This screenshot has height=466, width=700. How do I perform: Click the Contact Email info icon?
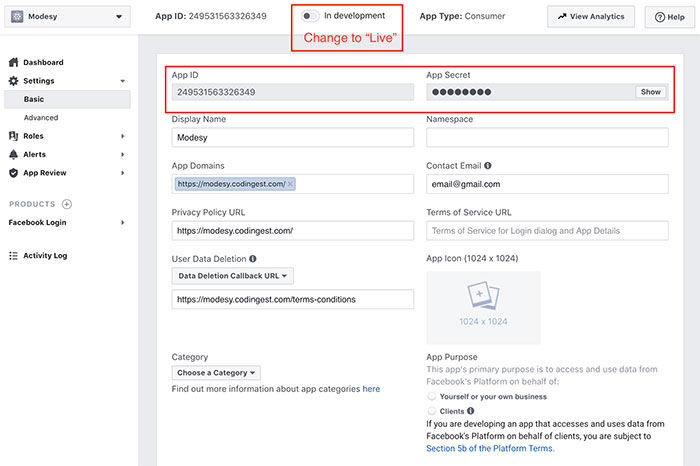[x=488, y=166]
